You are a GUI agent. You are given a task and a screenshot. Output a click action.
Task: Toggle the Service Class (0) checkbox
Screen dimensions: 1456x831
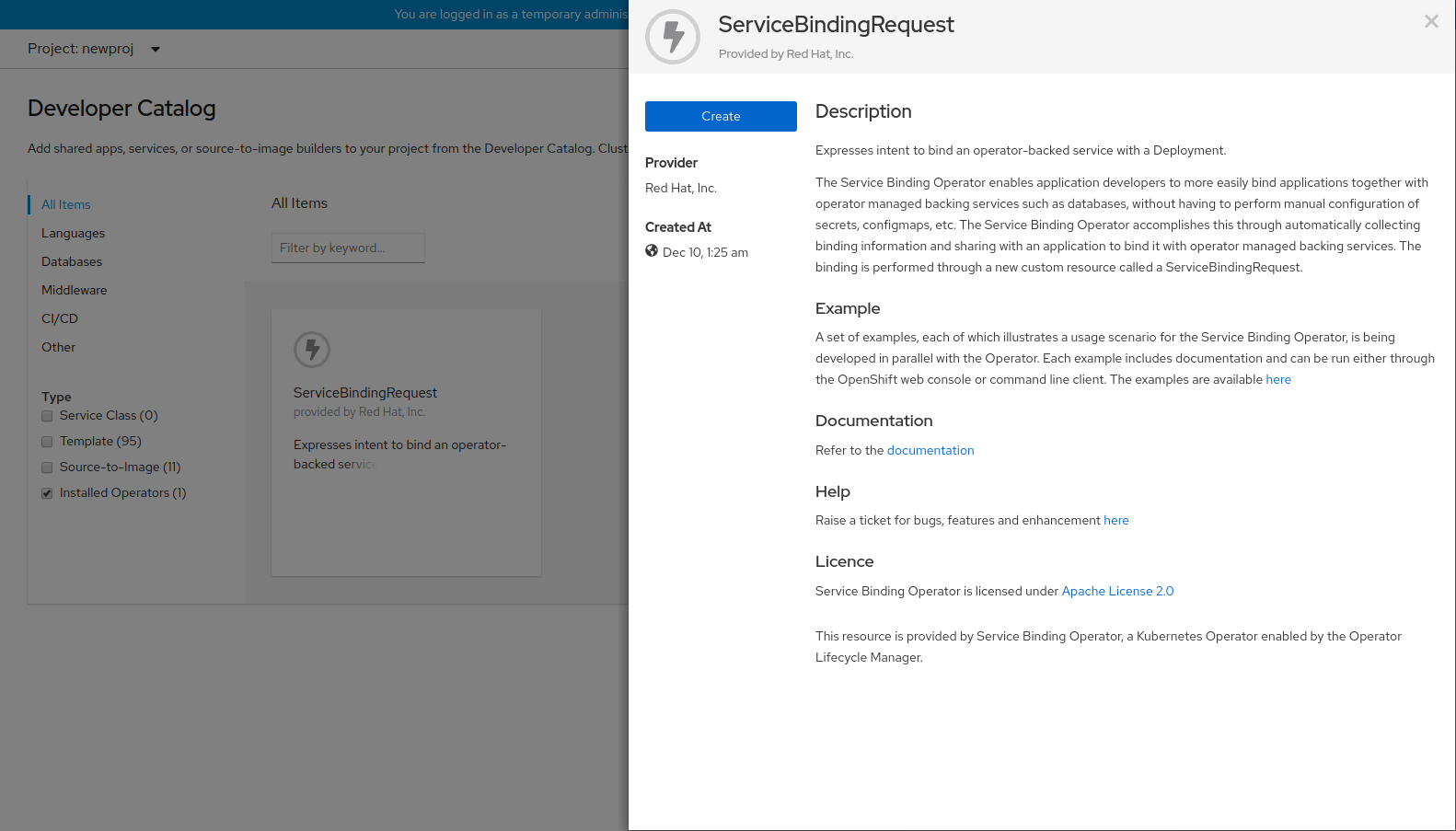click(x=47, y=416)
